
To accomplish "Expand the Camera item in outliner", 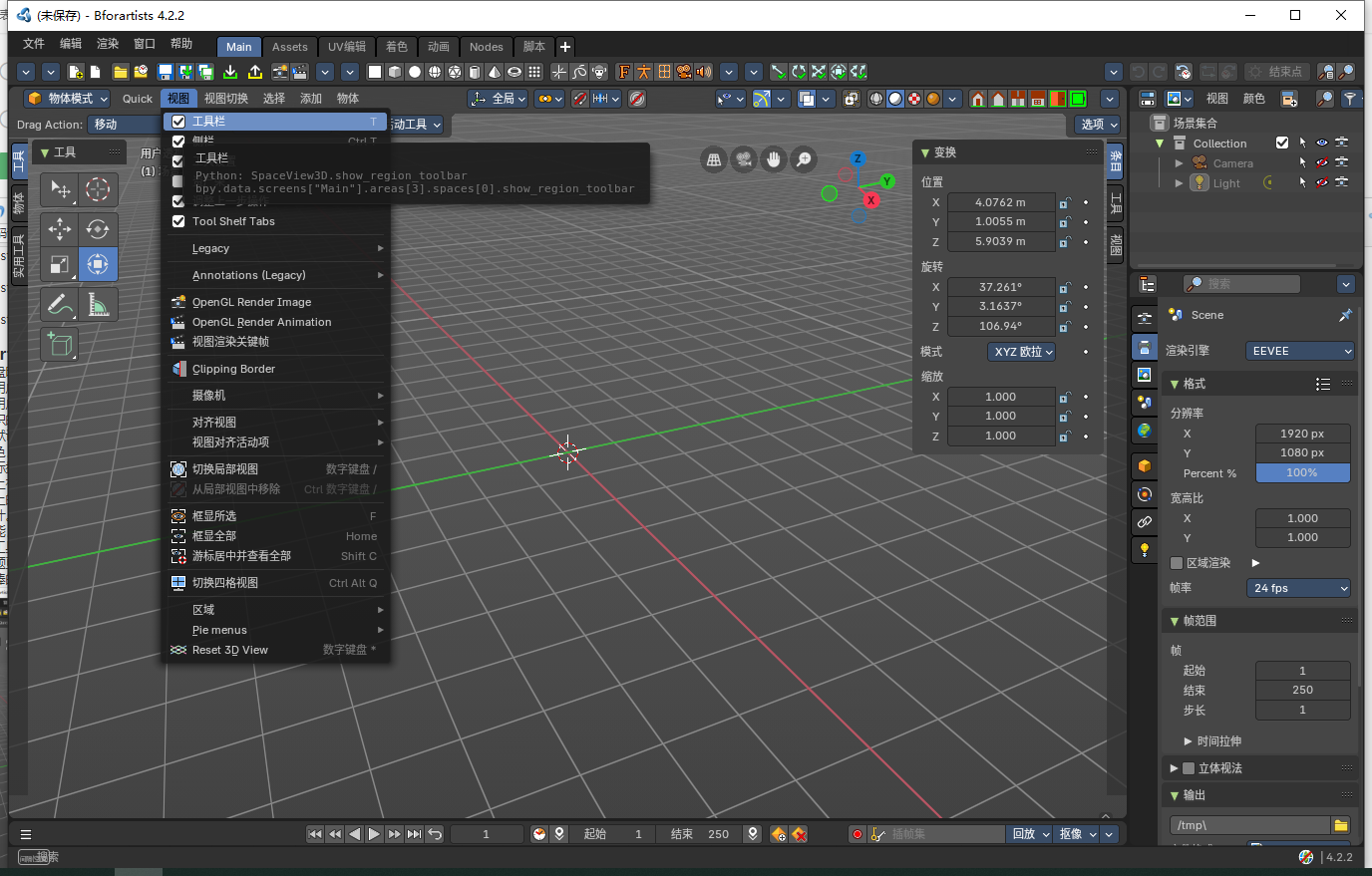I will click(x=1179, y=163).
